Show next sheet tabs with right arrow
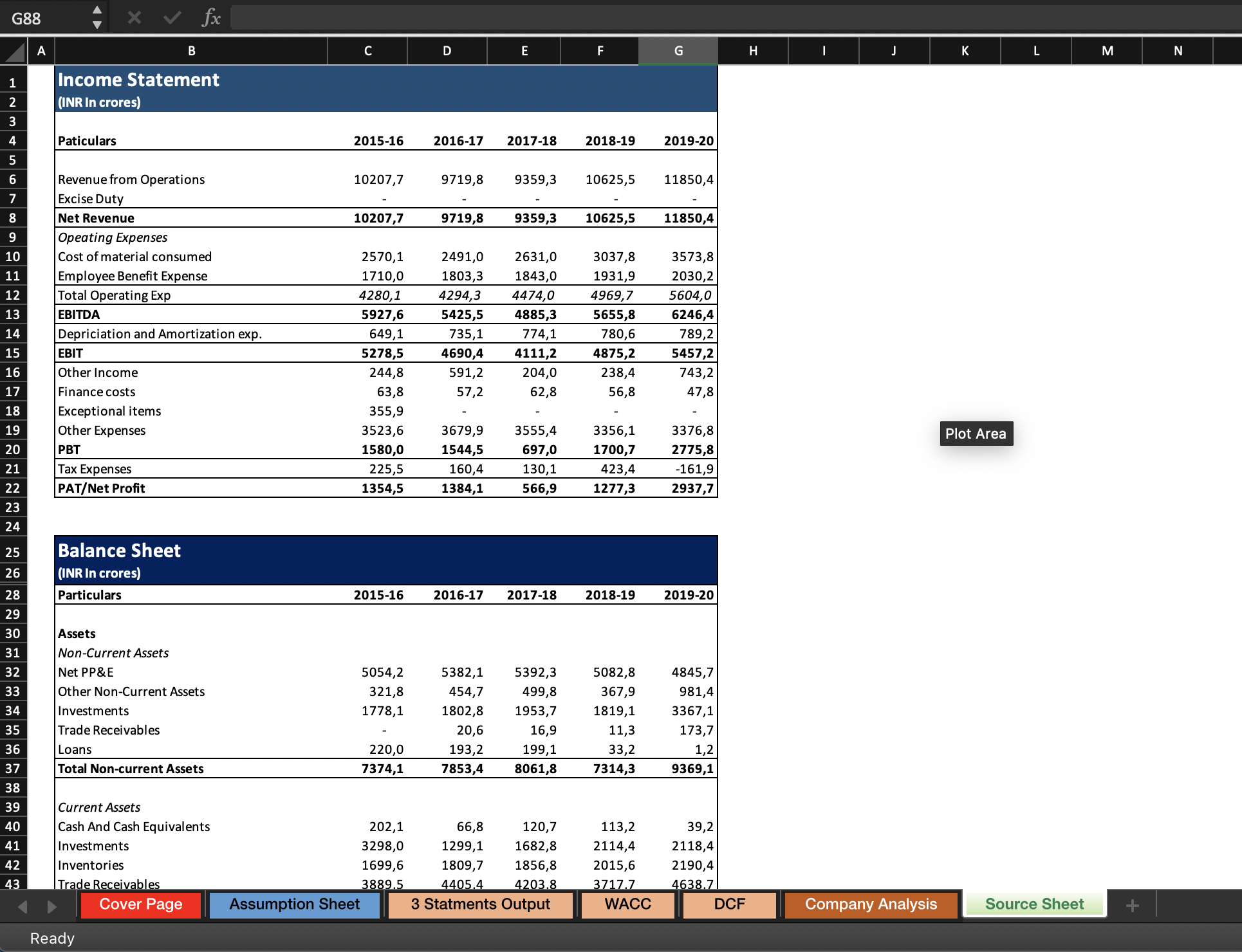The width and height of the screenshot is (1242, 952). 52,906
